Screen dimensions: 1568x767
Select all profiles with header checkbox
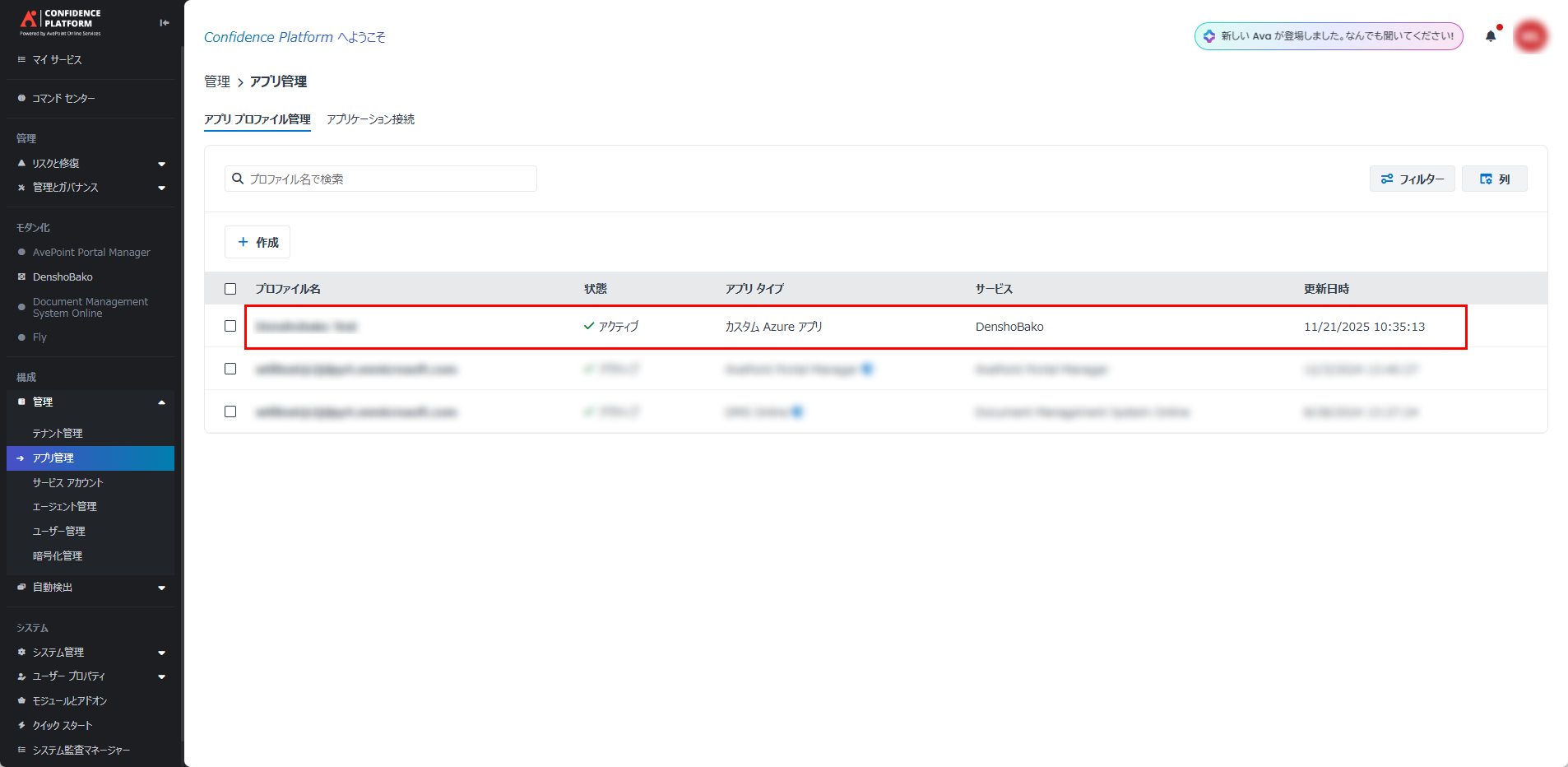230,289
